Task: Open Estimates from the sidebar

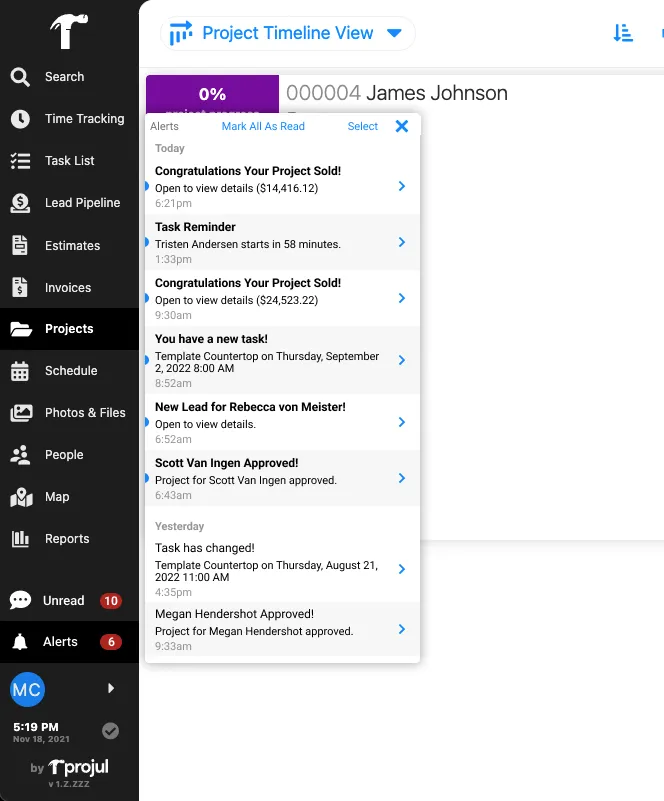Action: pos(72,245)
